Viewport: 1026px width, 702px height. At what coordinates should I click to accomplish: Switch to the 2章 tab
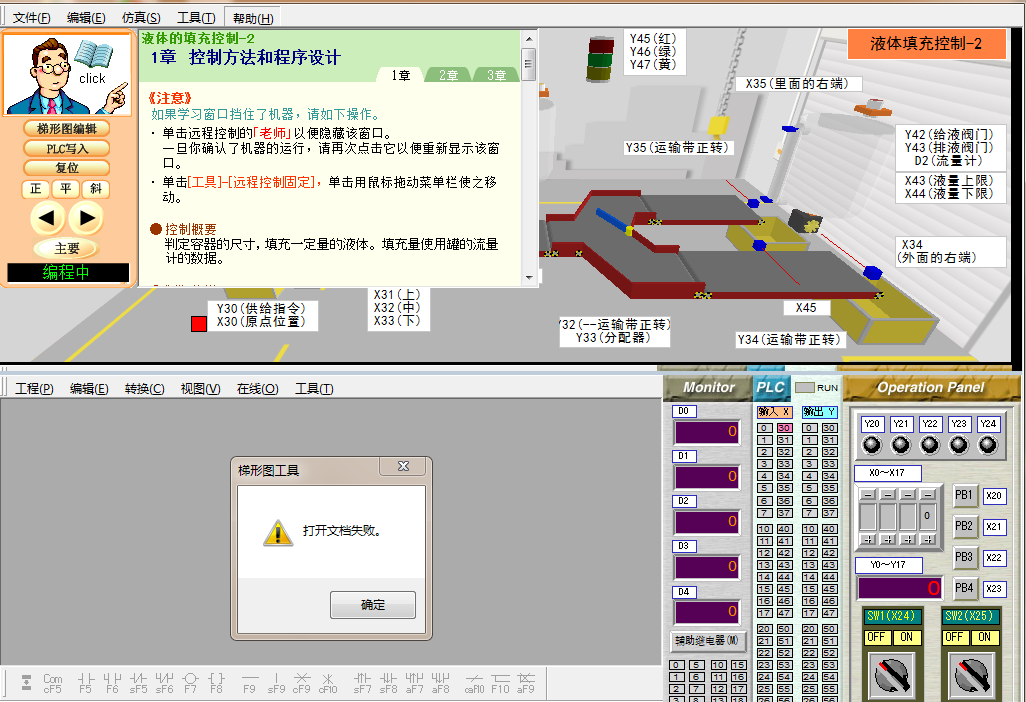[449, 75]
